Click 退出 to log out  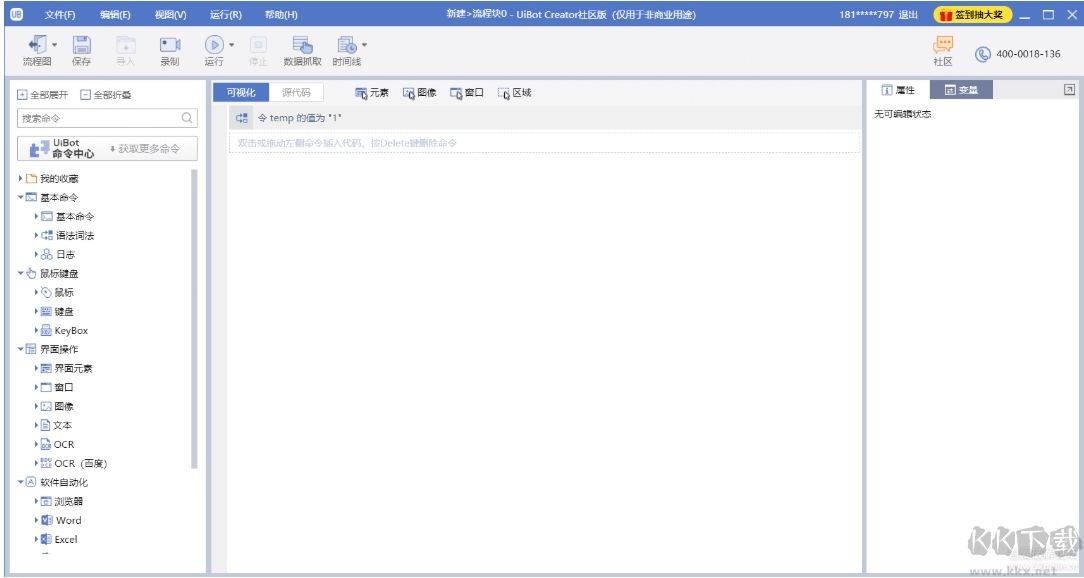point(908,15)
